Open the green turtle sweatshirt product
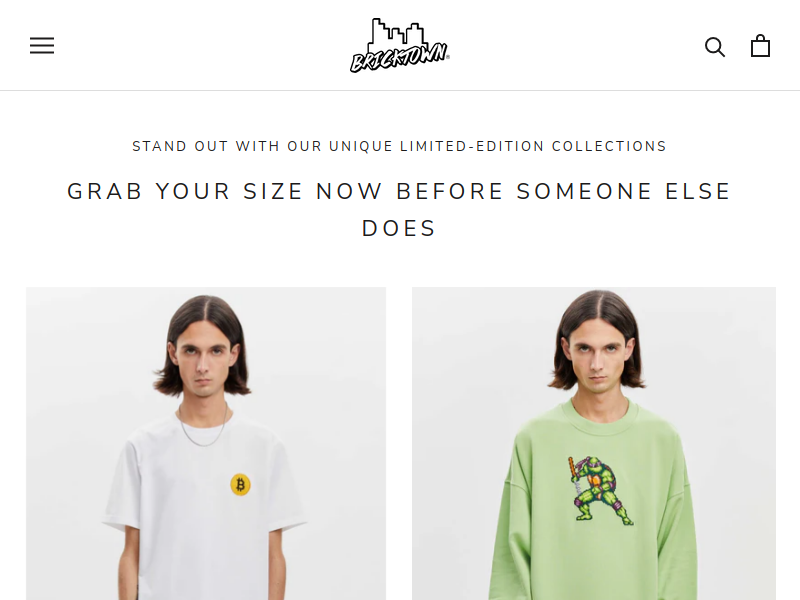 tap(594, 443)
